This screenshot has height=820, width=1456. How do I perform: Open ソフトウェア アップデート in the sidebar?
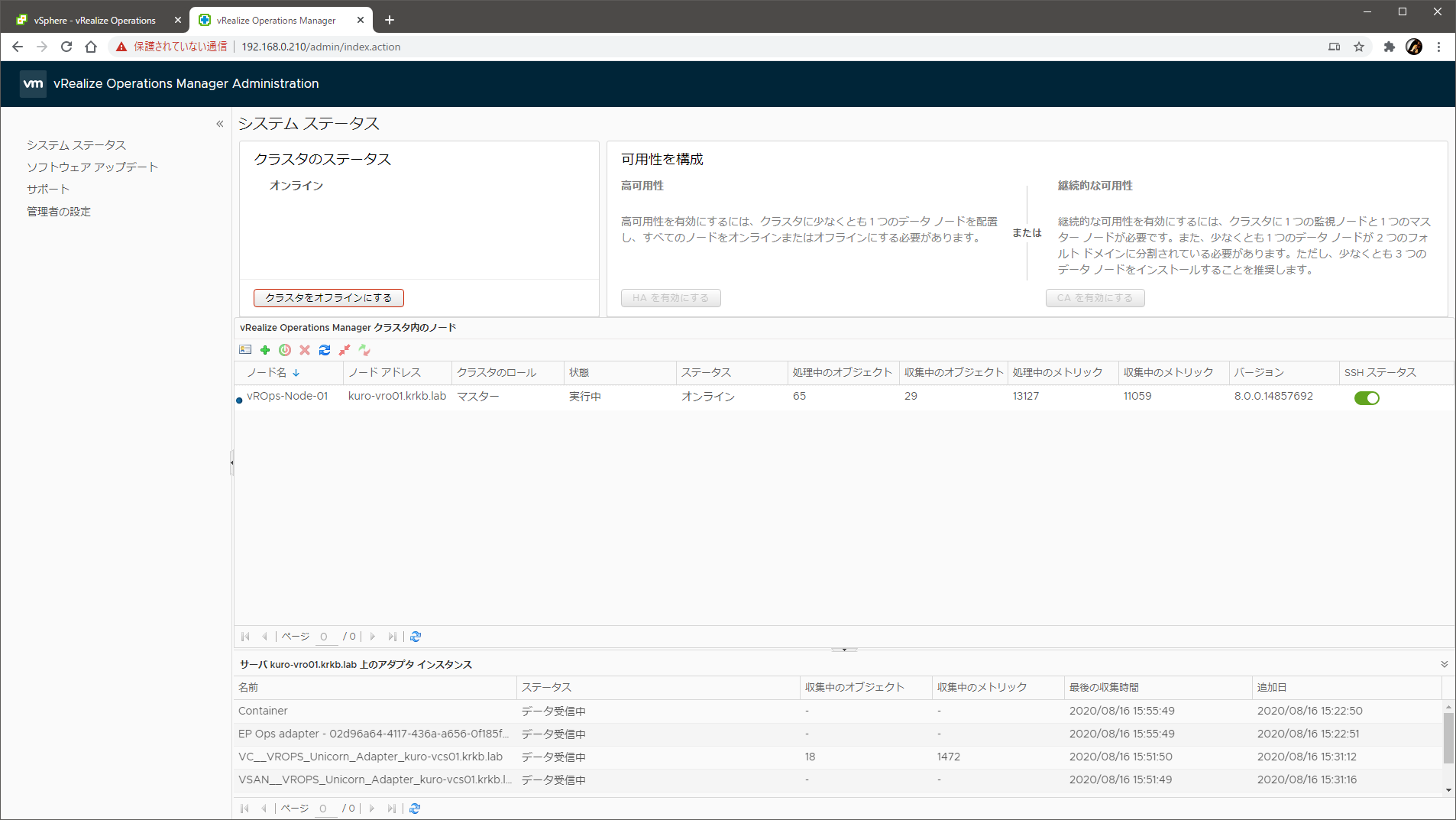(92, 167)
